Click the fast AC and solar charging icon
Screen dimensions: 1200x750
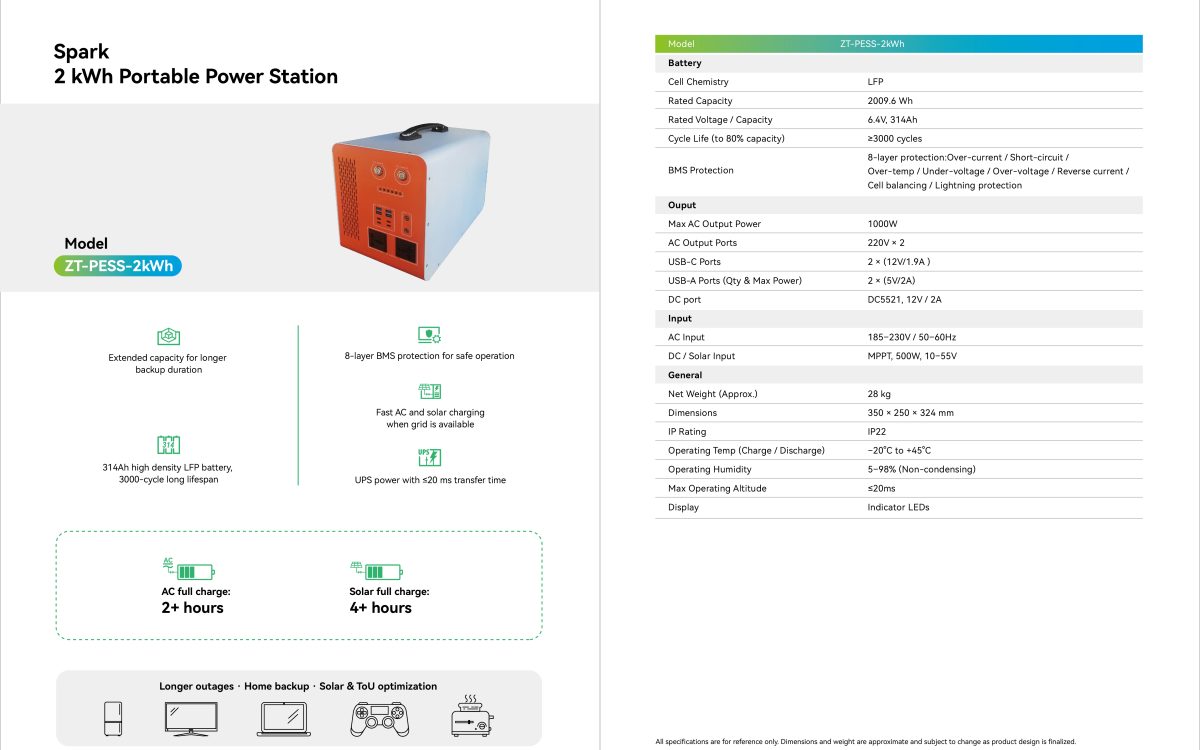pos(429,391)
